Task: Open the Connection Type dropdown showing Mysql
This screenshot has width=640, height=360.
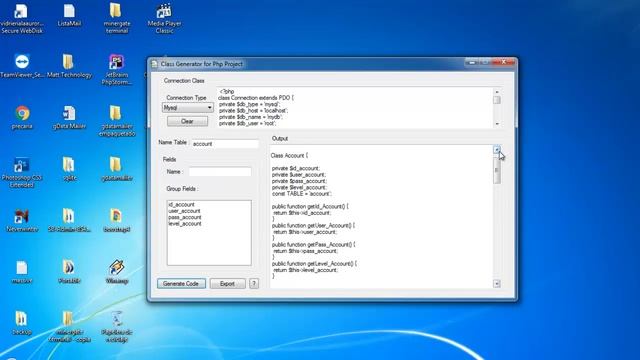Action: [x=188, y=108]
